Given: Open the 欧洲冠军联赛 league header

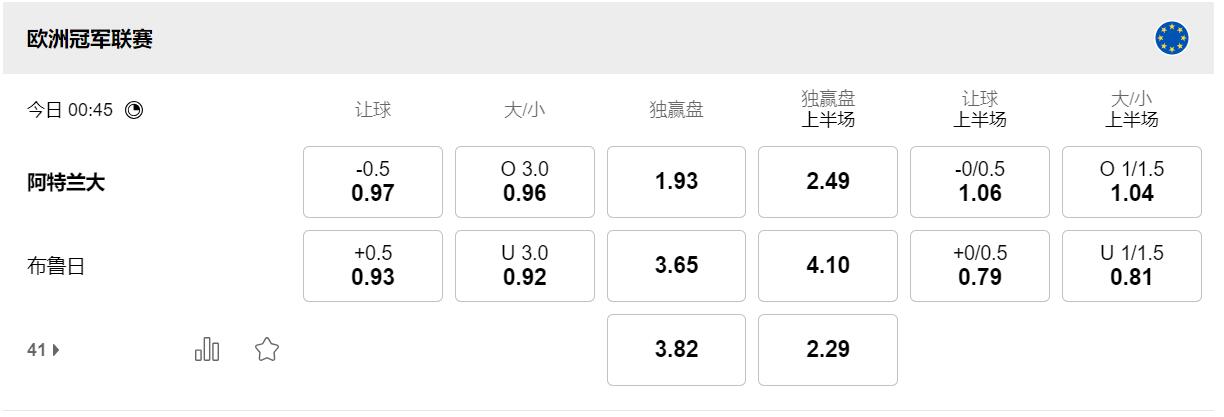Looking at the screenshot, I should tap(90, 40).
